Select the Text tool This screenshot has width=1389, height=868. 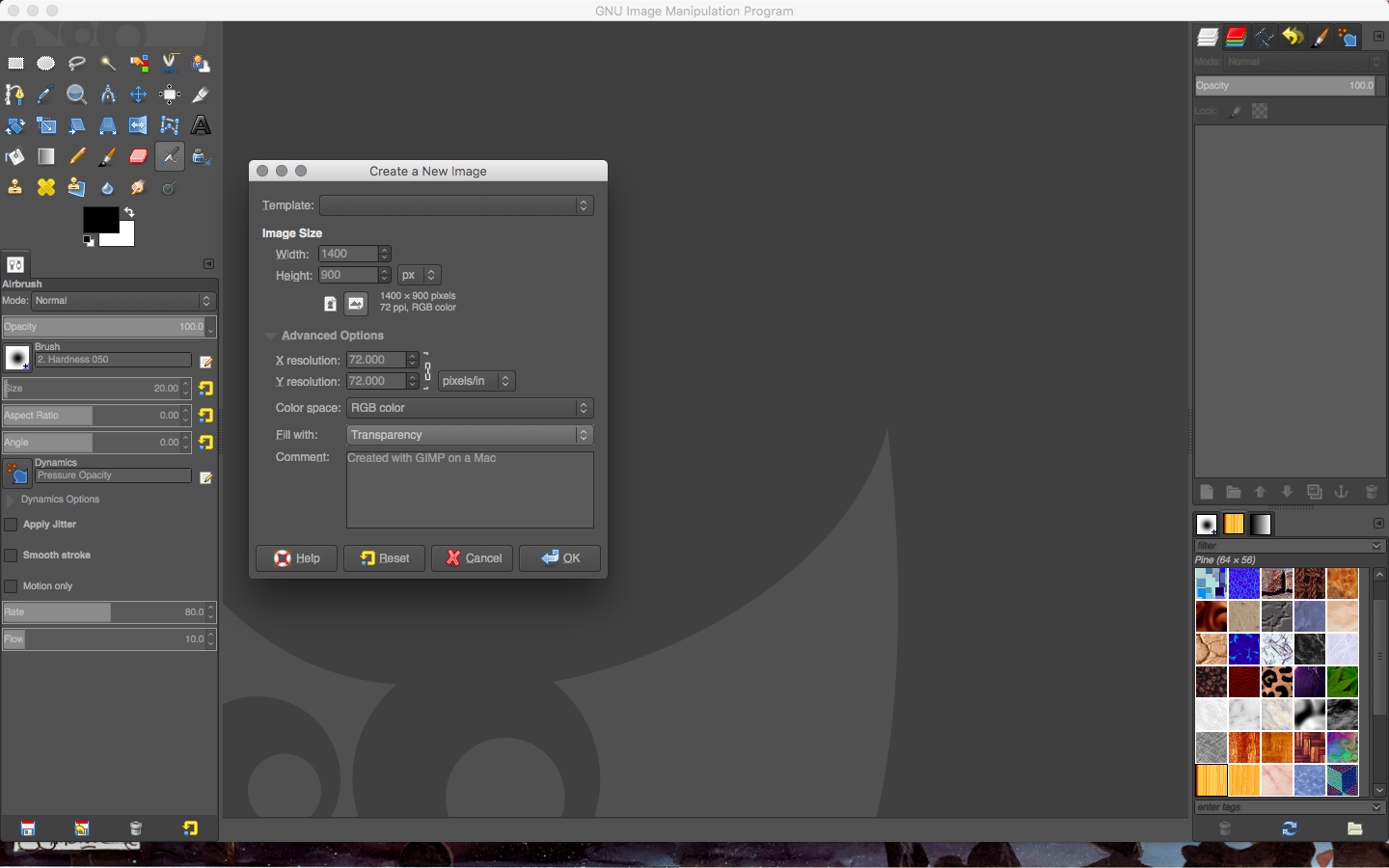click(x=201, y=125)
